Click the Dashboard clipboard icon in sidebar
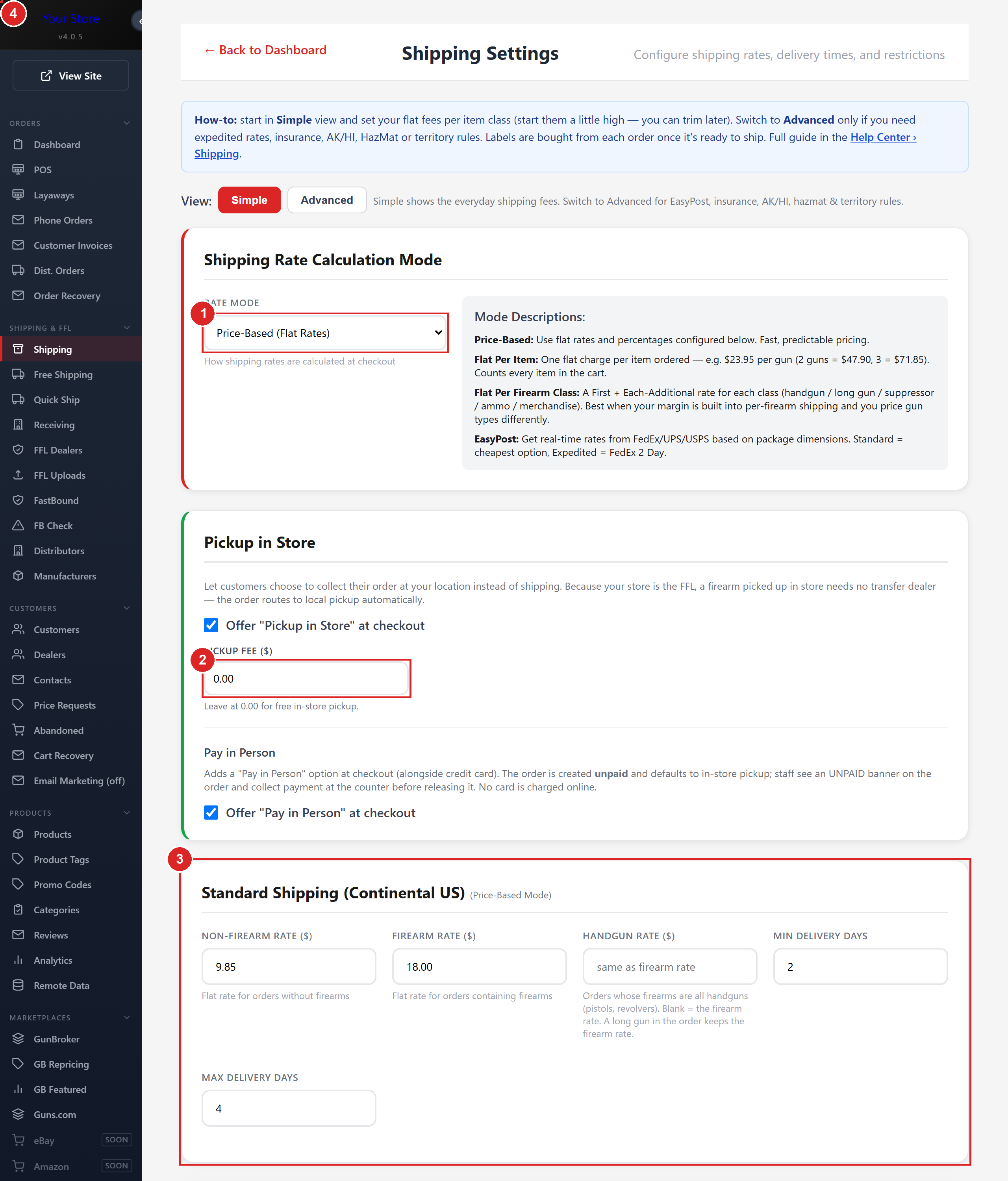The height and width of the screenshot is (1181, 1008). coord(18,144)
